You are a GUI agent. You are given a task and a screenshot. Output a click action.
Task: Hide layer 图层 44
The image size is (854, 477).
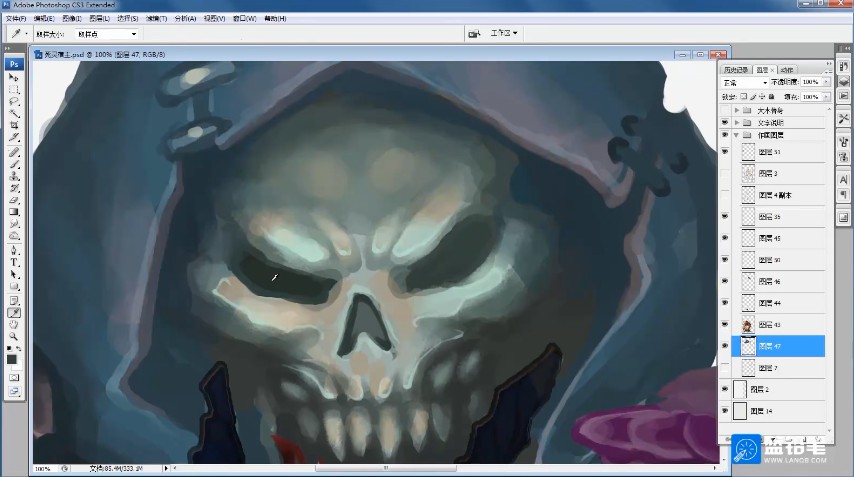[724, 303]
